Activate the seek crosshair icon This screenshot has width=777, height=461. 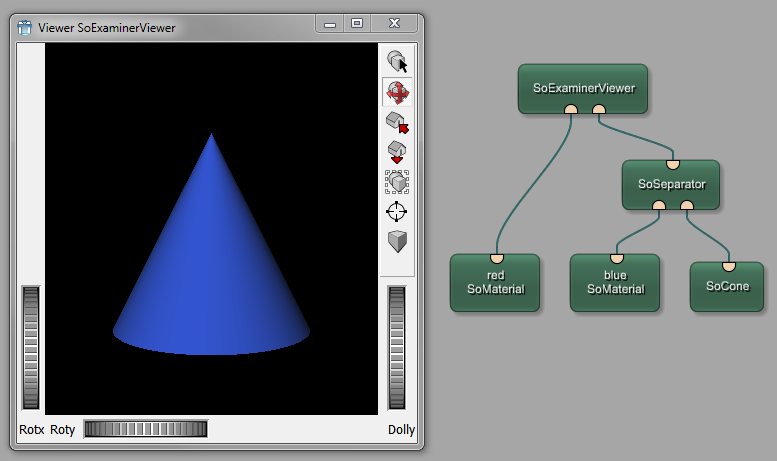click(x=397, y=212)
